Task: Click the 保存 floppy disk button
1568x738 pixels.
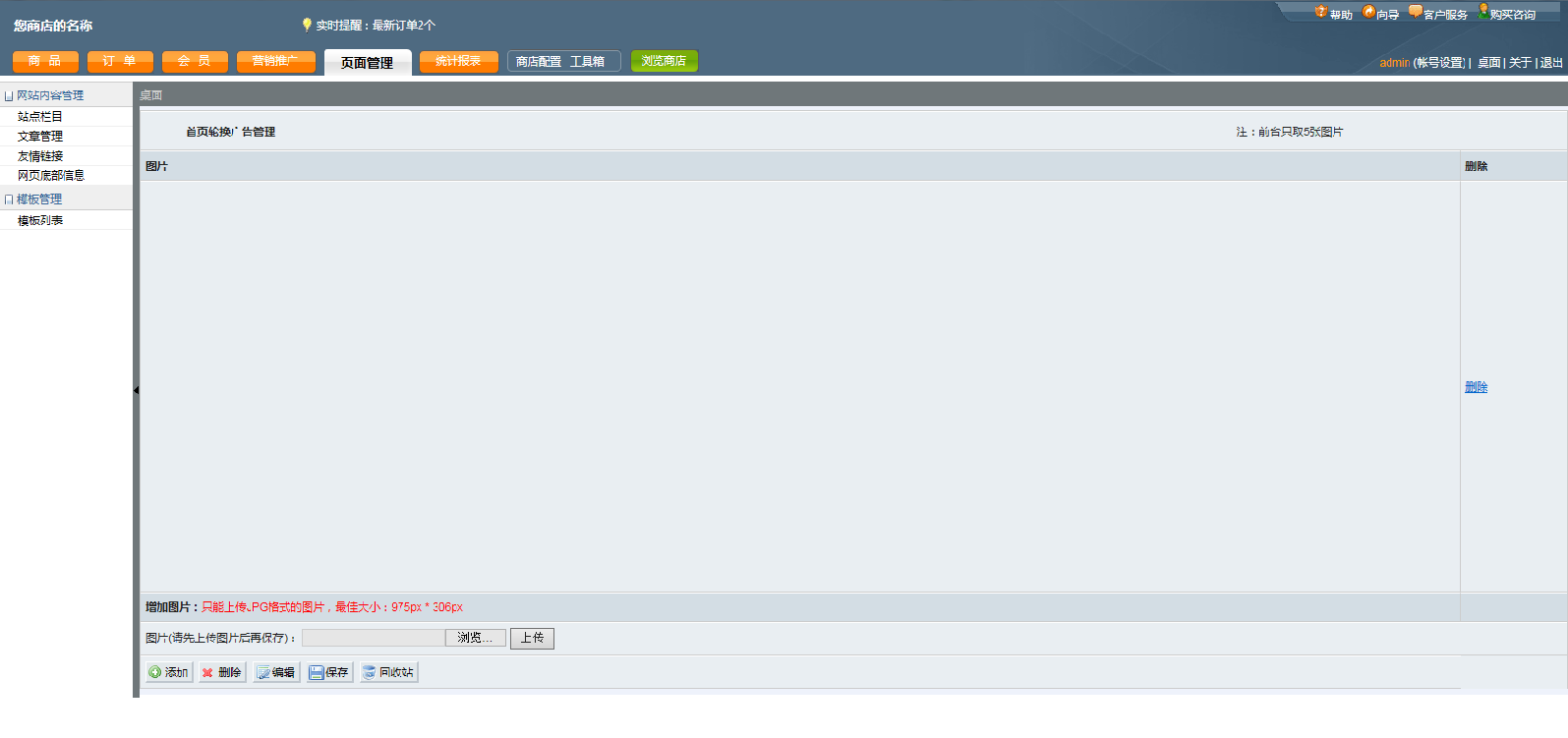Action: pos(329,672)
